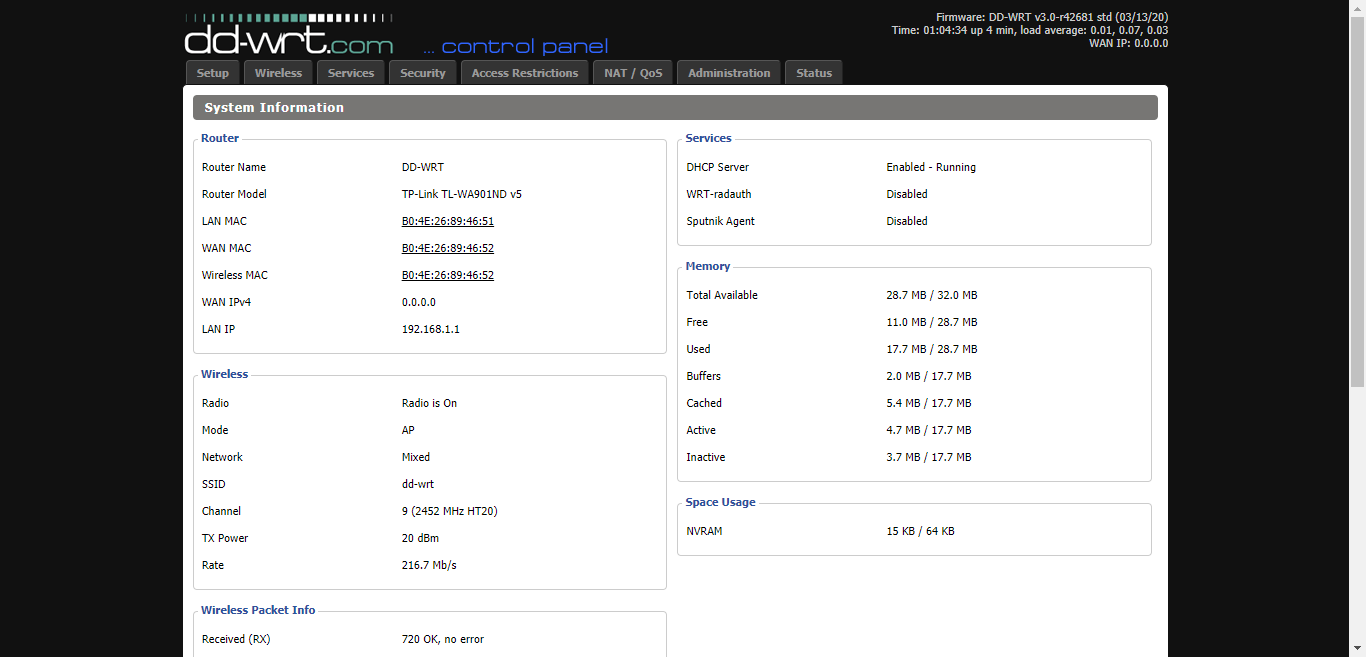Open the Access Restrictions tab
This screenshot has height=657, width=1366.
(525, 73)
